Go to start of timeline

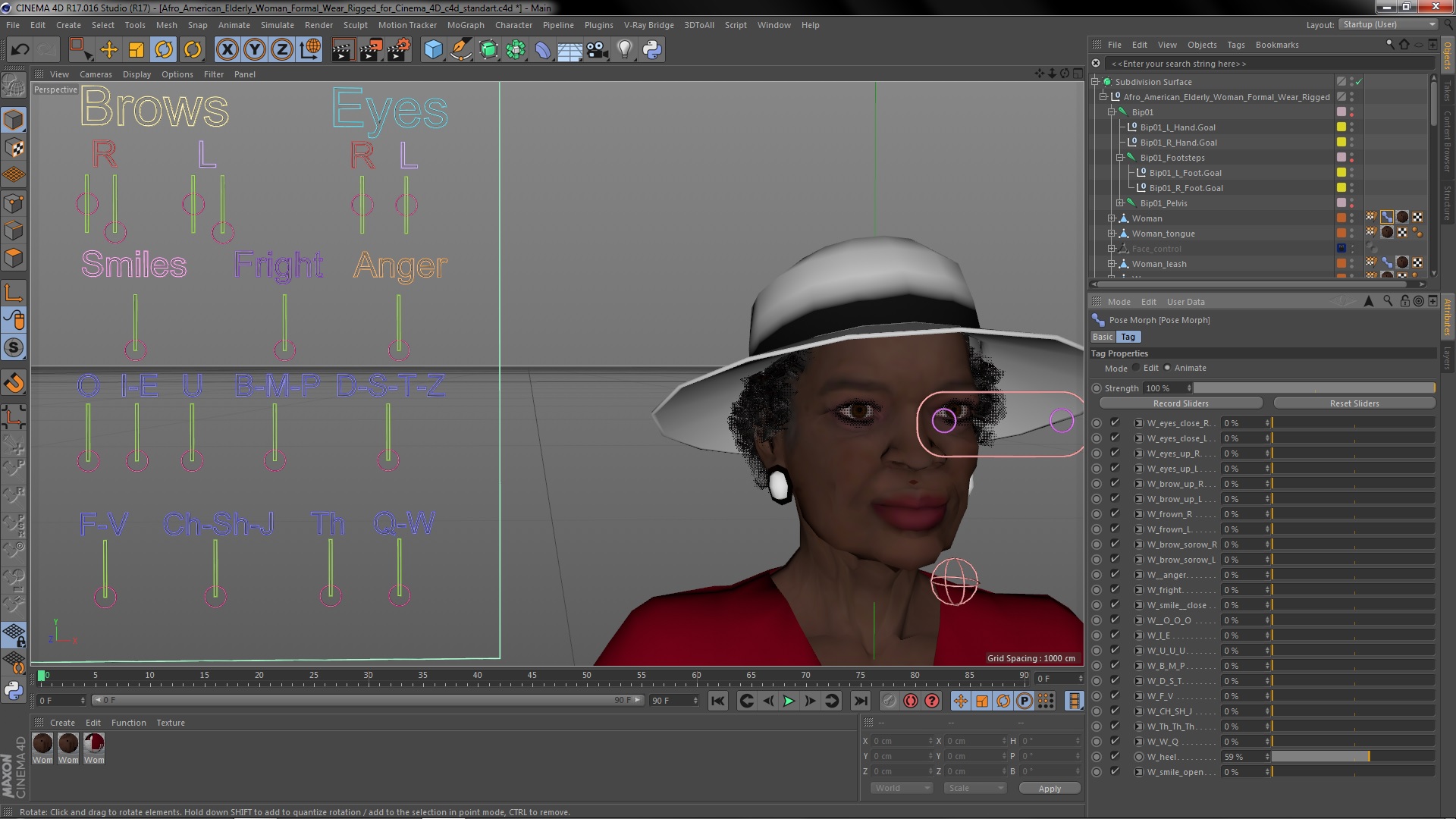pyautogui.click(x=717, y=701)
